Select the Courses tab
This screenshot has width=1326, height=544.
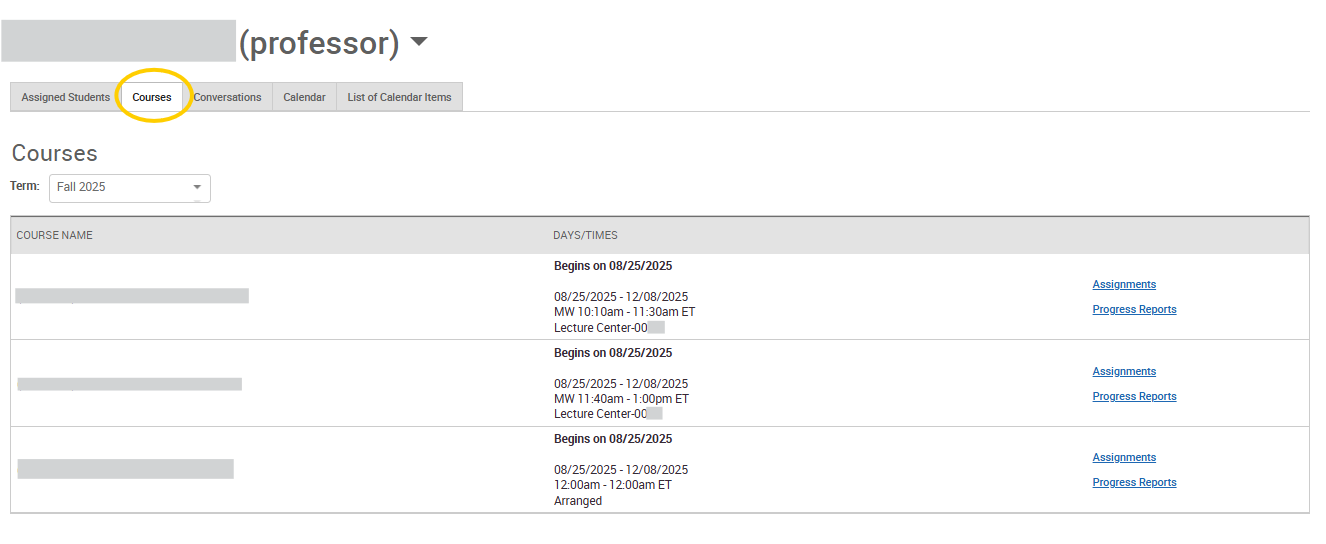pyautogui.click(x=152, y=97)
